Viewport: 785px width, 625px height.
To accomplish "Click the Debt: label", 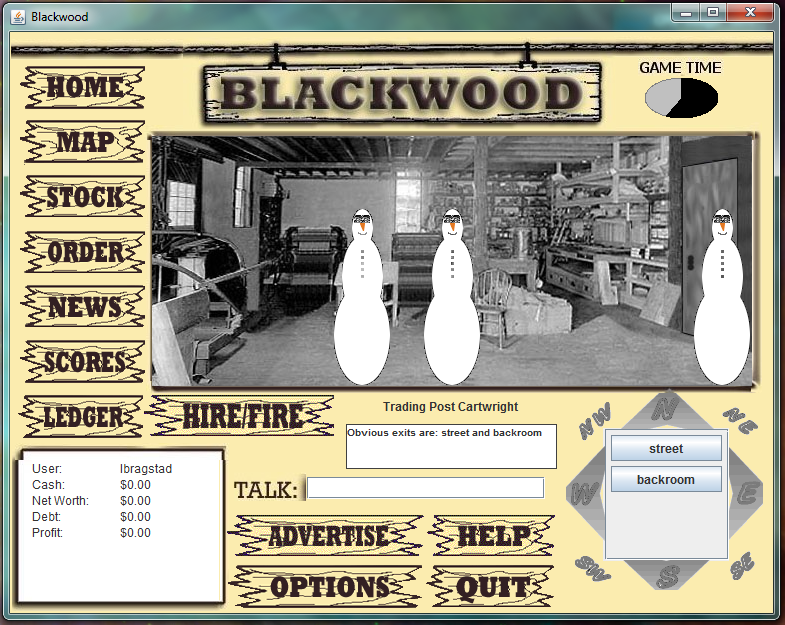I will pyautogui.click(x=46, y=517).
